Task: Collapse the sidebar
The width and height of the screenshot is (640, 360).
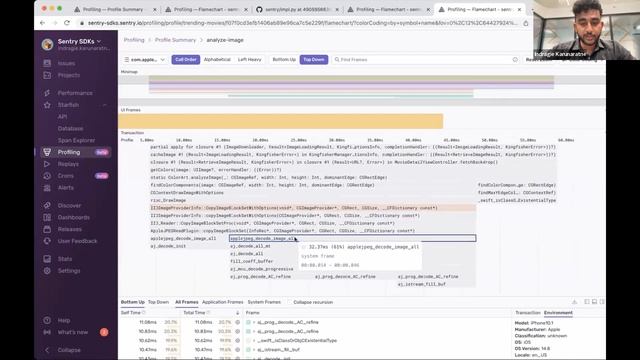Action: [x=63, y=350]
